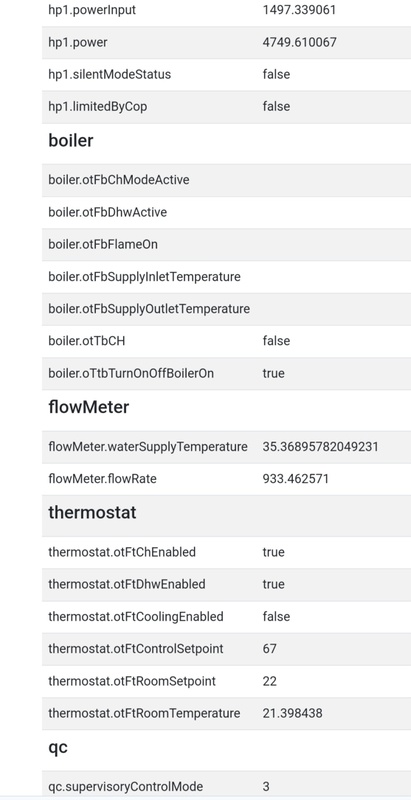Click the boiler section heading
411x800 pixels.
pyautogui.click(x=70, y=140)
